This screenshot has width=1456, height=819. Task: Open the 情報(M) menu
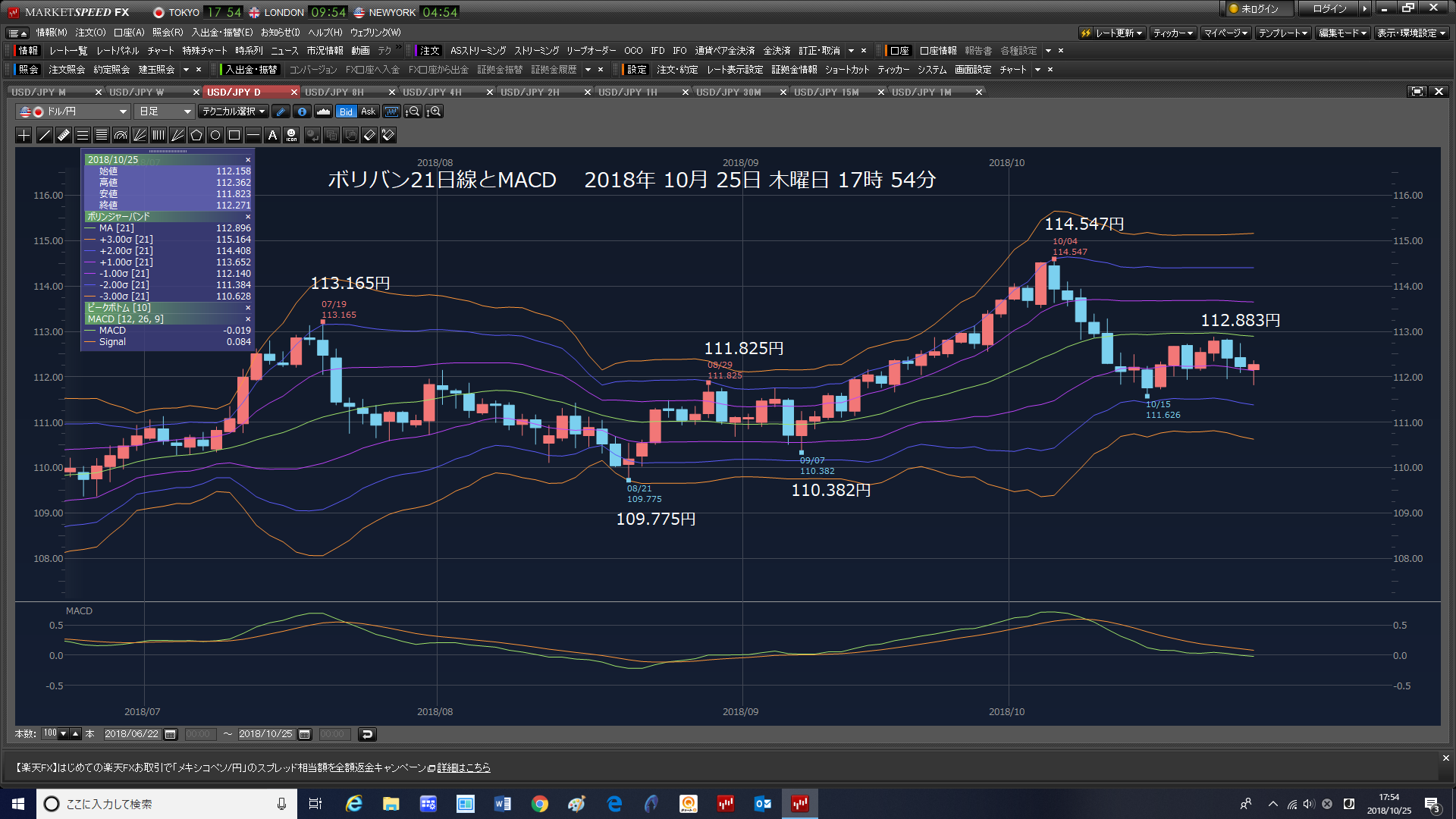[x=52, y=33]
